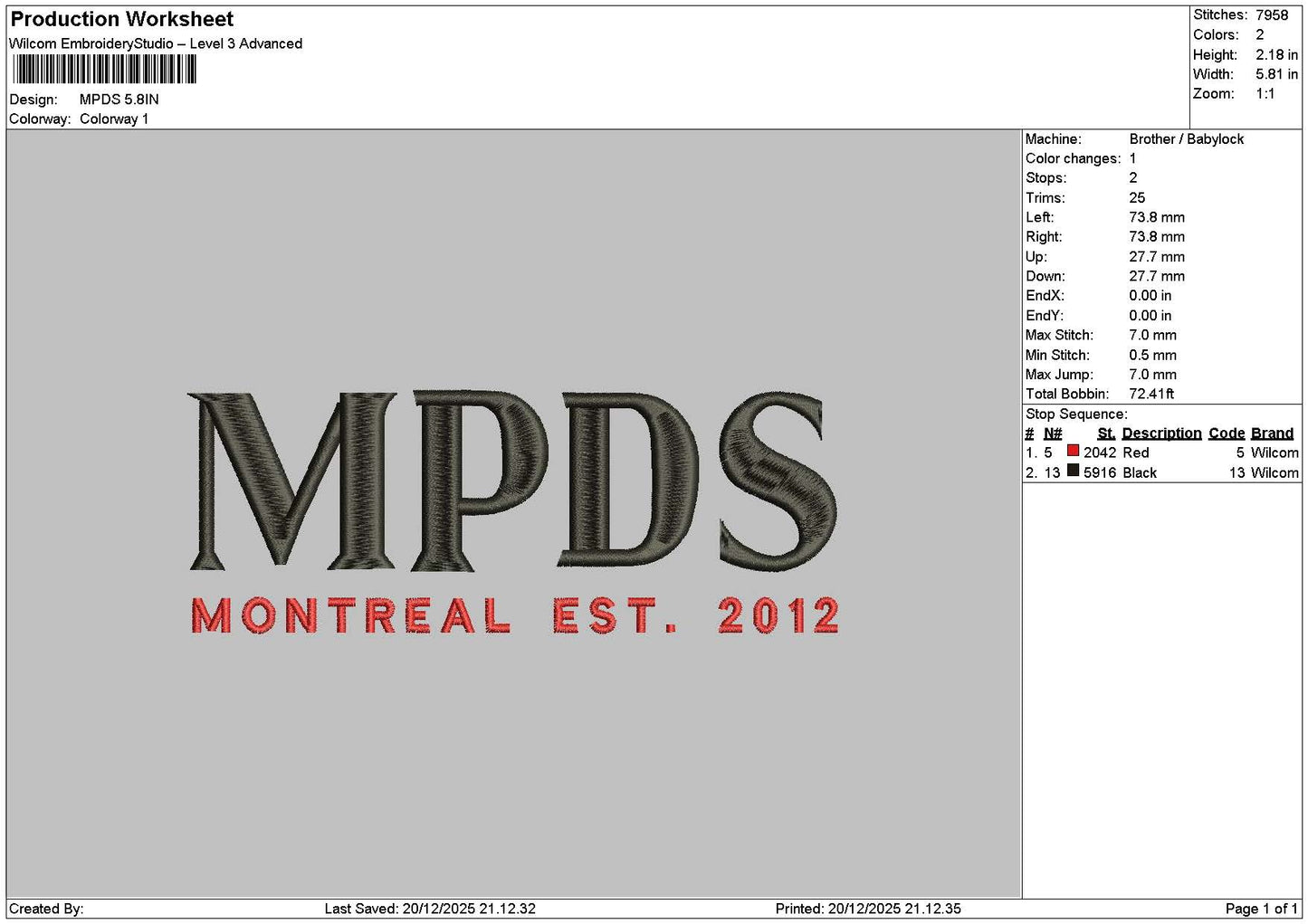Click the design name 'MPDS 5.8IN'
Viewport: 1308px width, 924px height.
119,100
